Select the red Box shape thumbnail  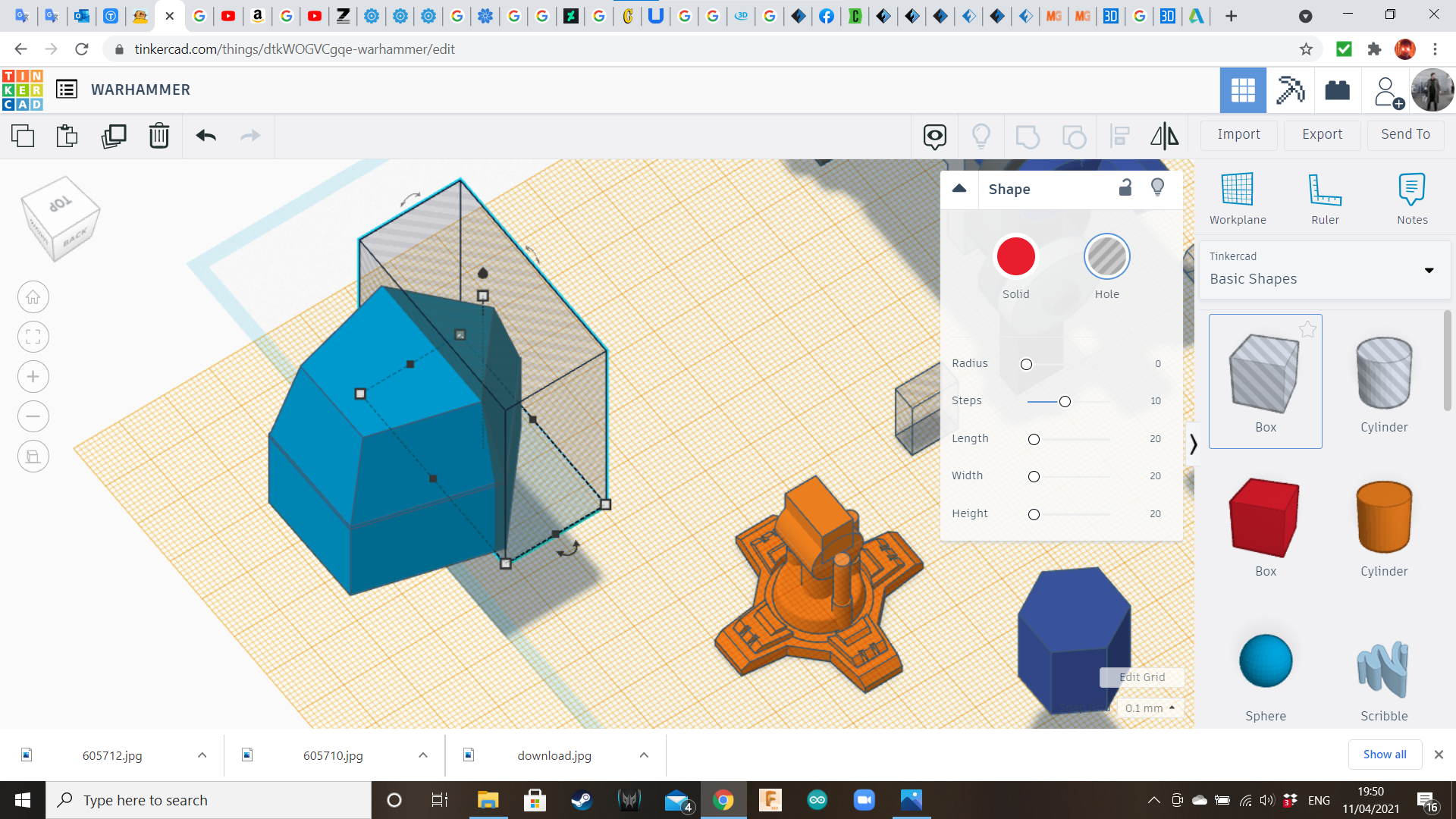[1265, 518]
